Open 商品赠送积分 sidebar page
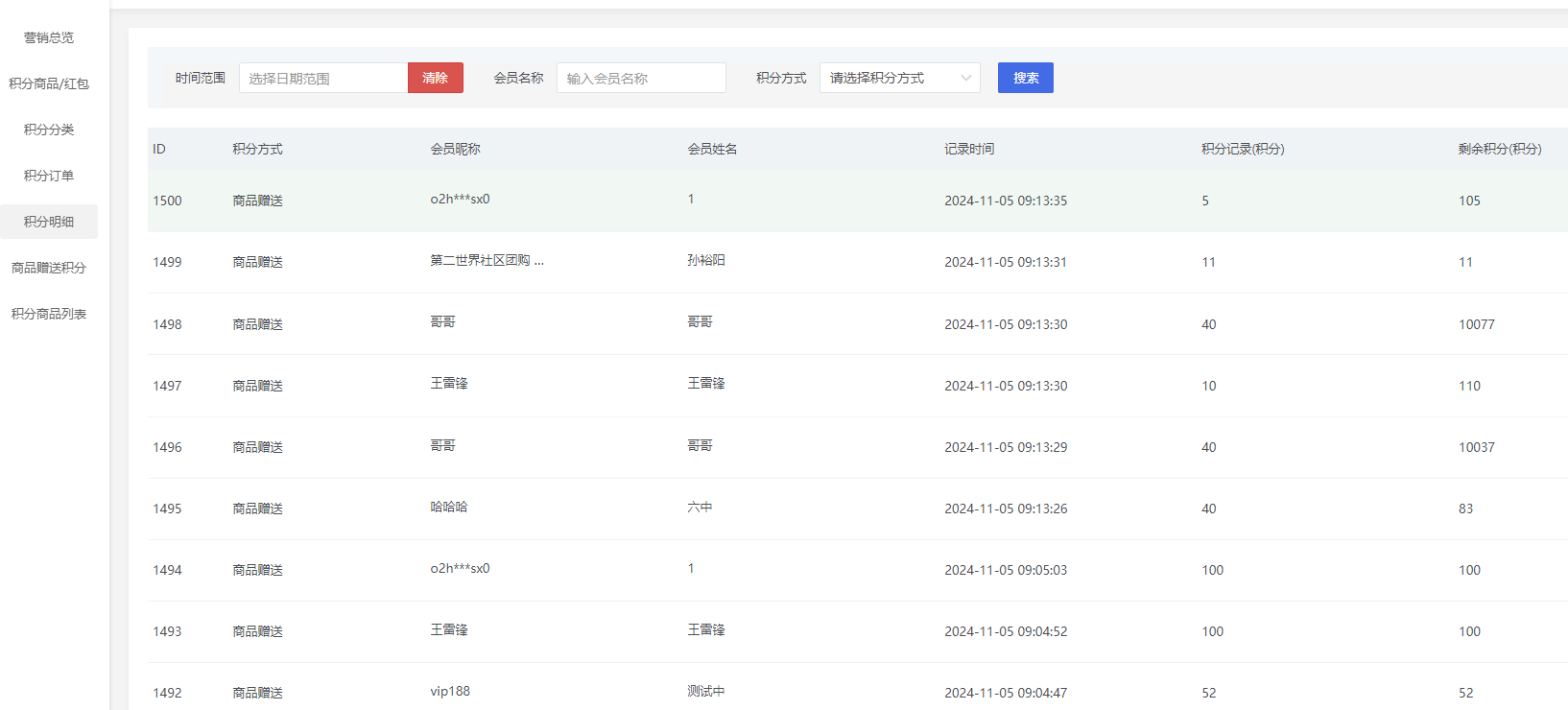The height and width of the screenshot is (710, 1568). pyautogui.click(x=49, y=268)
